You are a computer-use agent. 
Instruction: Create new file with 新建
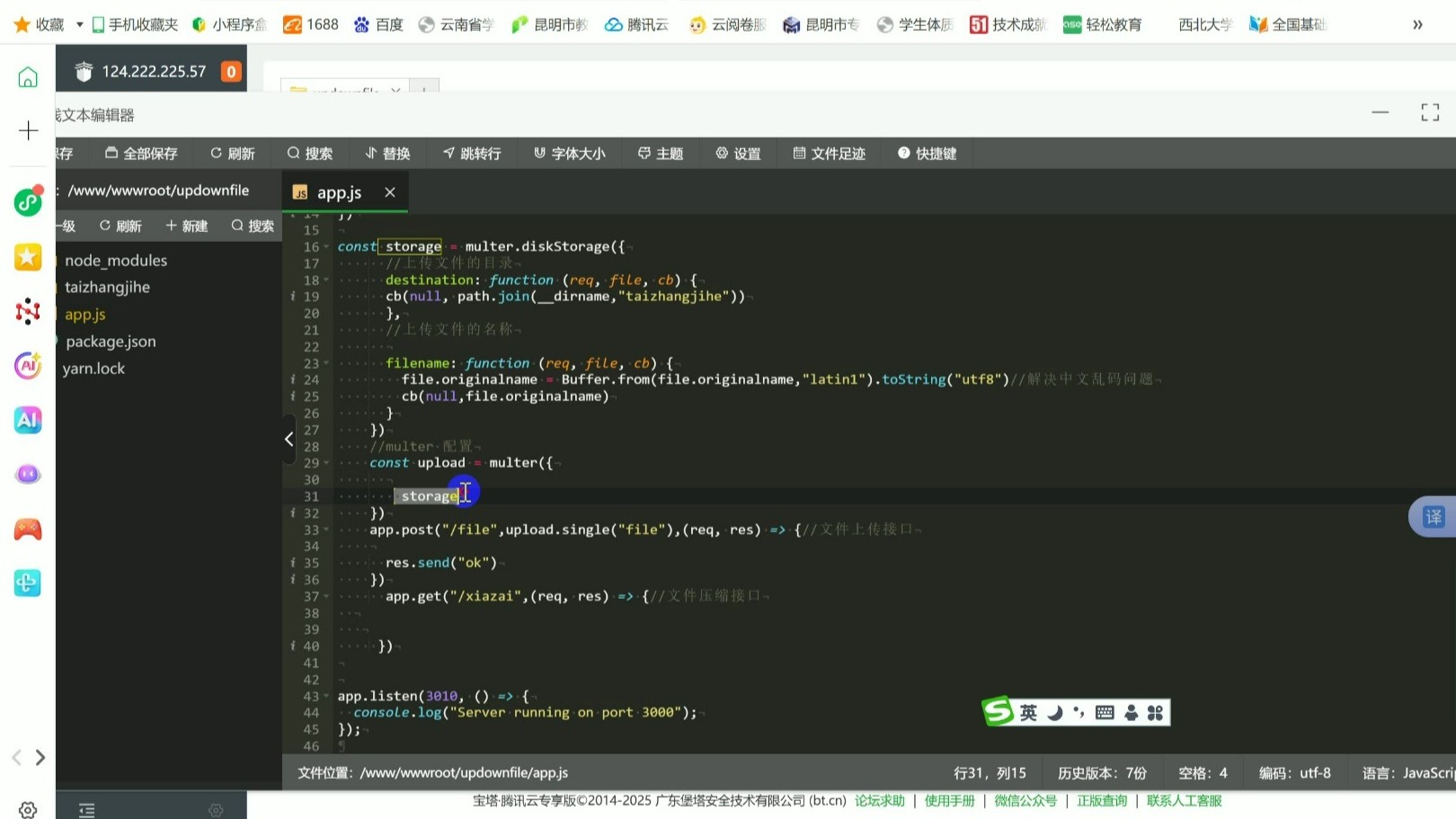click(187, 227)
